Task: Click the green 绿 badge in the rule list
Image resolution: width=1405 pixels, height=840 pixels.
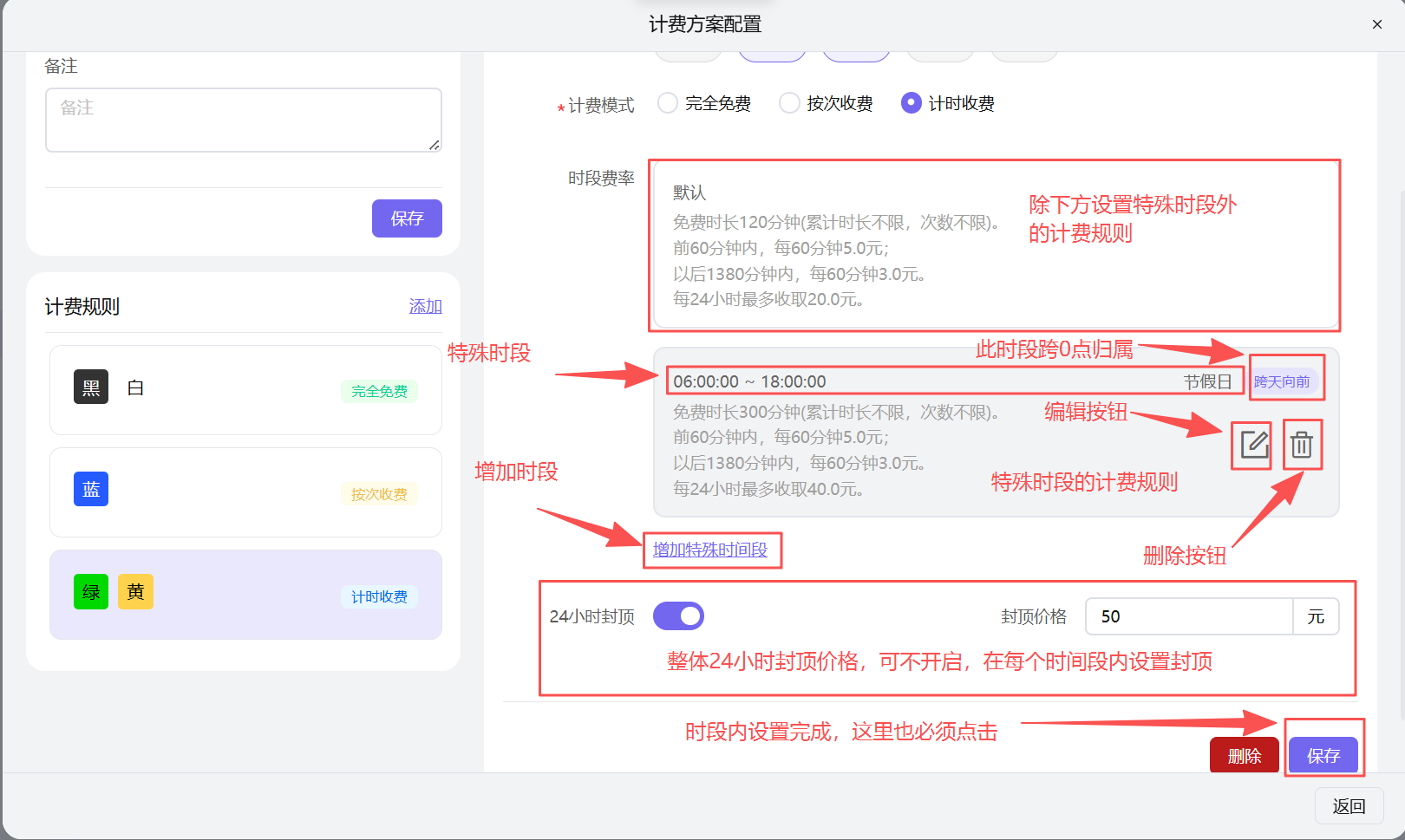Action: coord(91,591)
